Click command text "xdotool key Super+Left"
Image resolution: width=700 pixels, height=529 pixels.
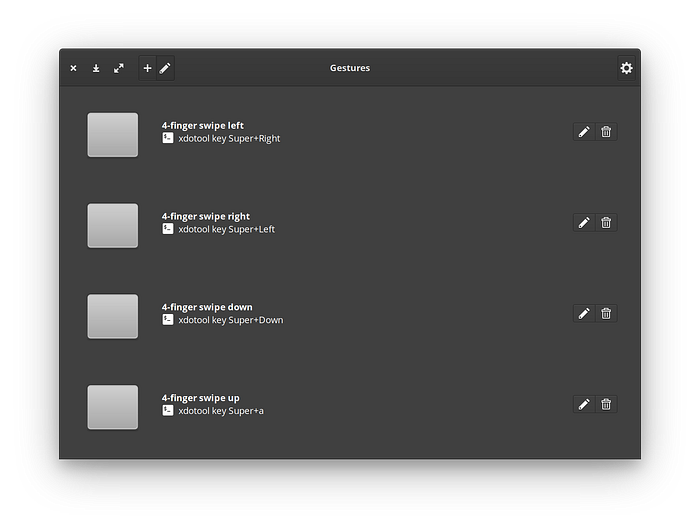click(227, 229)
